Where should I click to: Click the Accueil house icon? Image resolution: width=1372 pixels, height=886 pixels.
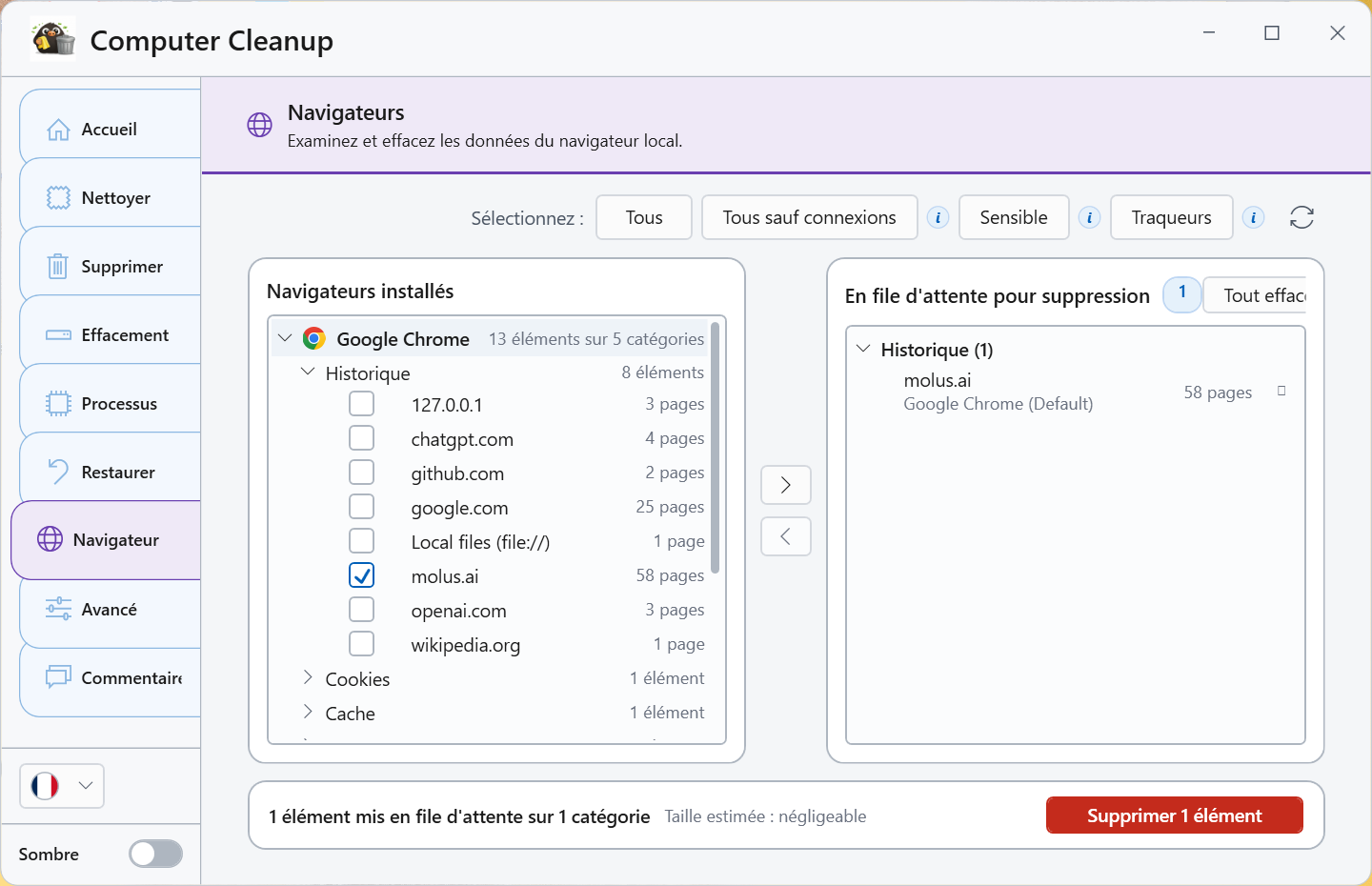tap(58, 130)
